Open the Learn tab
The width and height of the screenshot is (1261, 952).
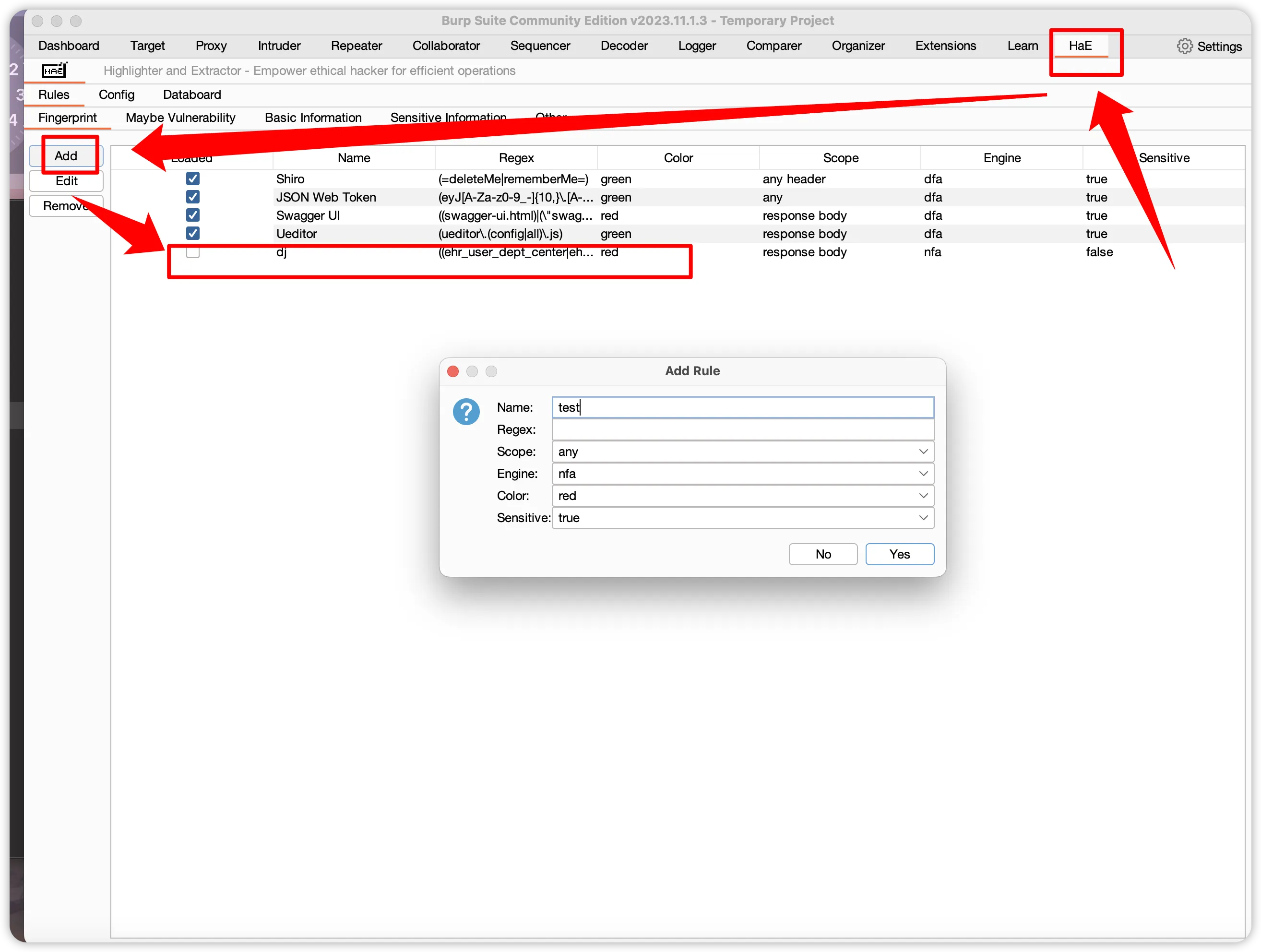(x=1022, y=46)
